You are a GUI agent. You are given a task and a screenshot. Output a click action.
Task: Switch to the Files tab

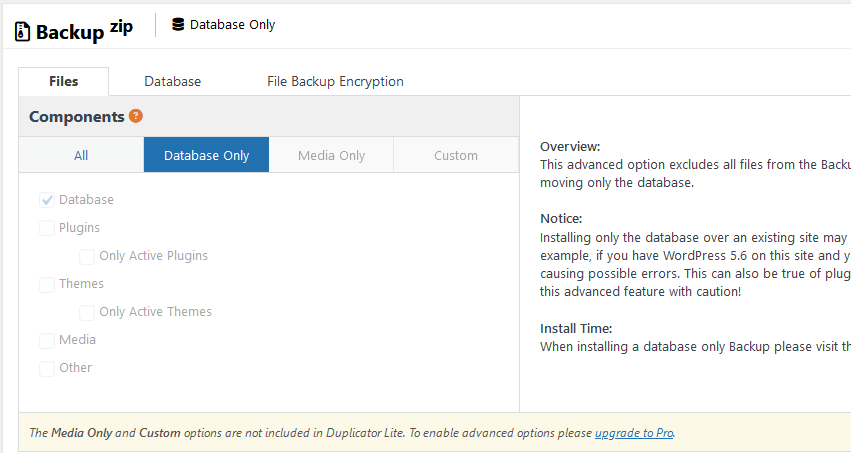coord(64,82)
